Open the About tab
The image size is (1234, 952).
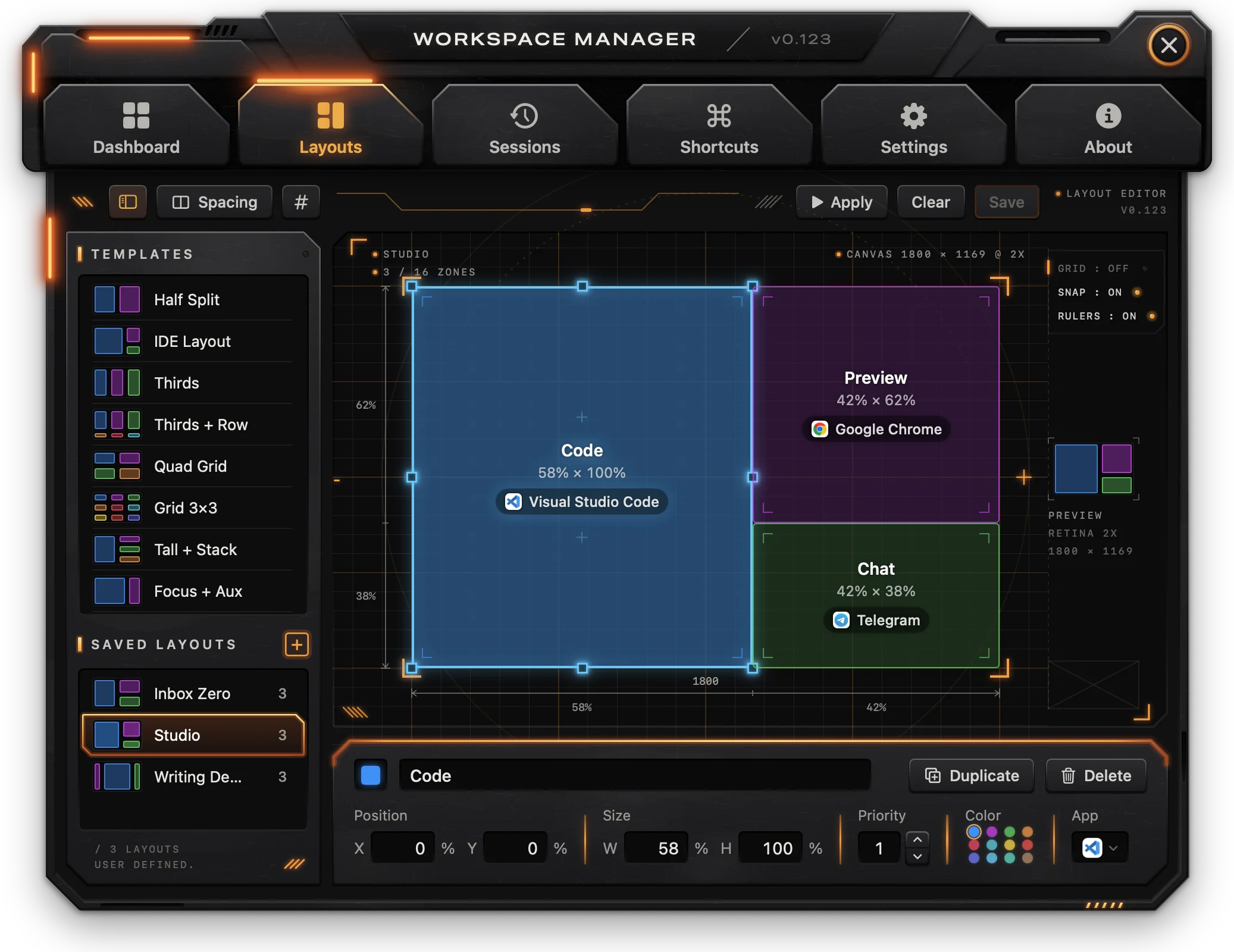1108,126
